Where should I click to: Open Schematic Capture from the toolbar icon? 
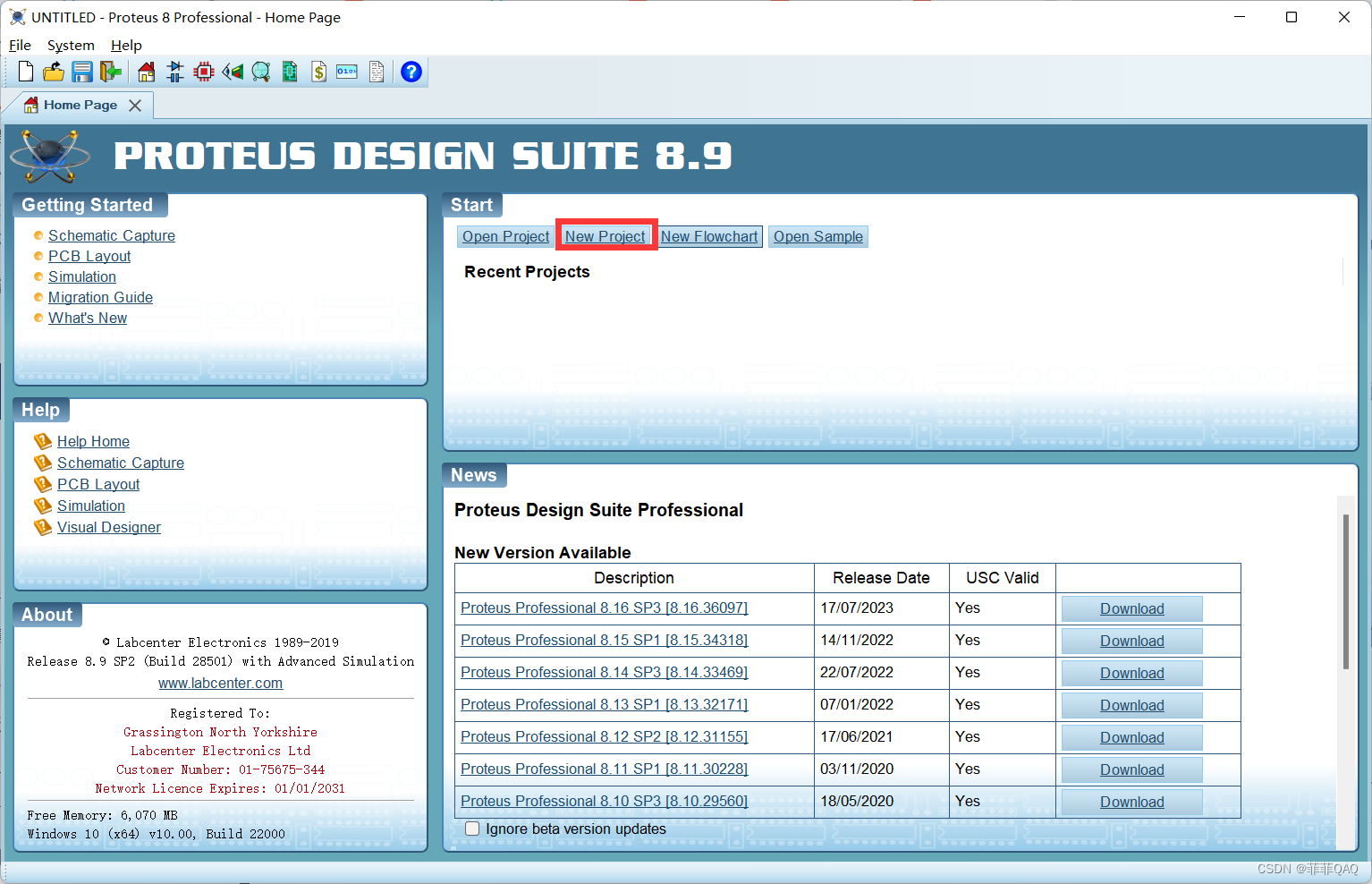tap(175, 72)
